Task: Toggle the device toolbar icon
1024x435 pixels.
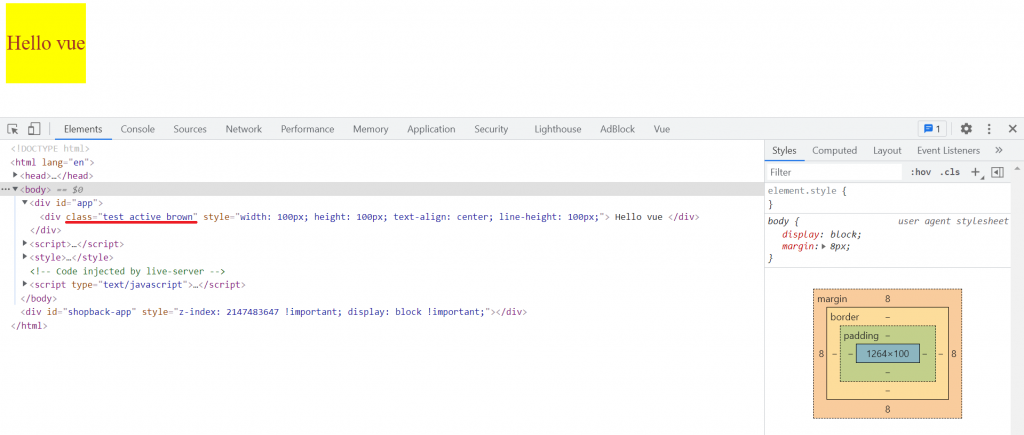Action: click(34, 129)
